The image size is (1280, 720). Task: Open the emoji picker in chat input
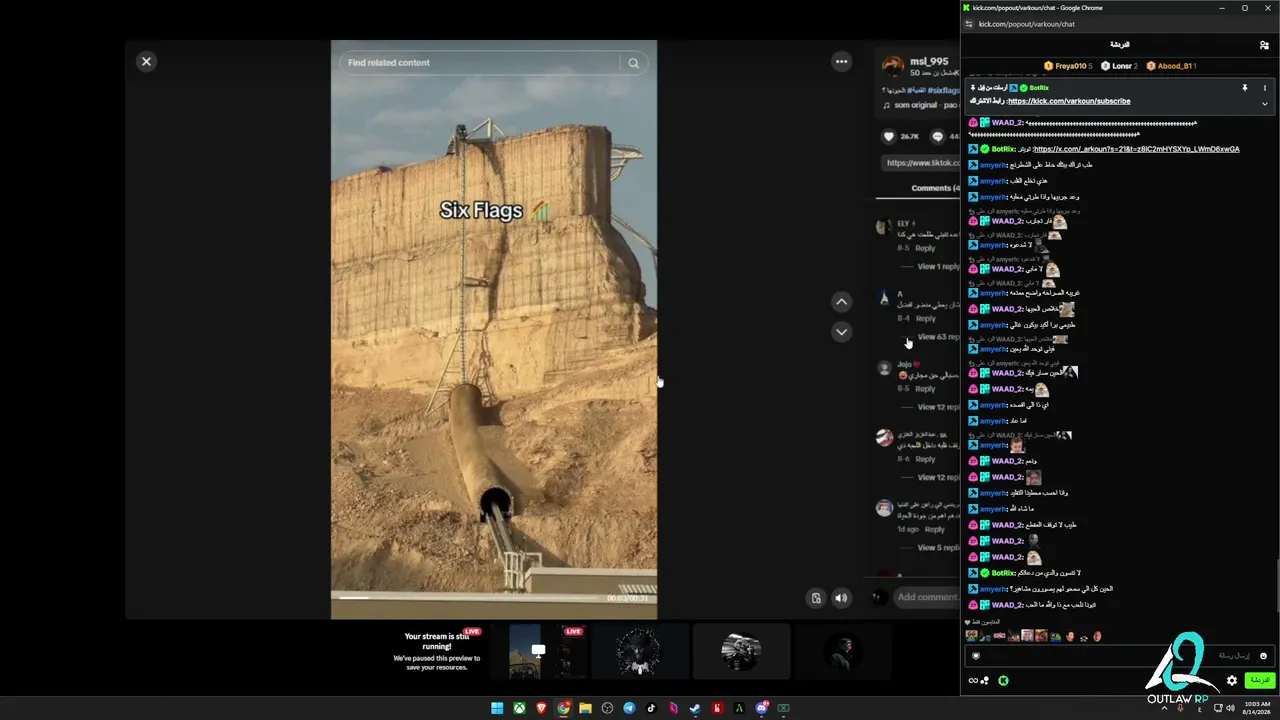1263,656
